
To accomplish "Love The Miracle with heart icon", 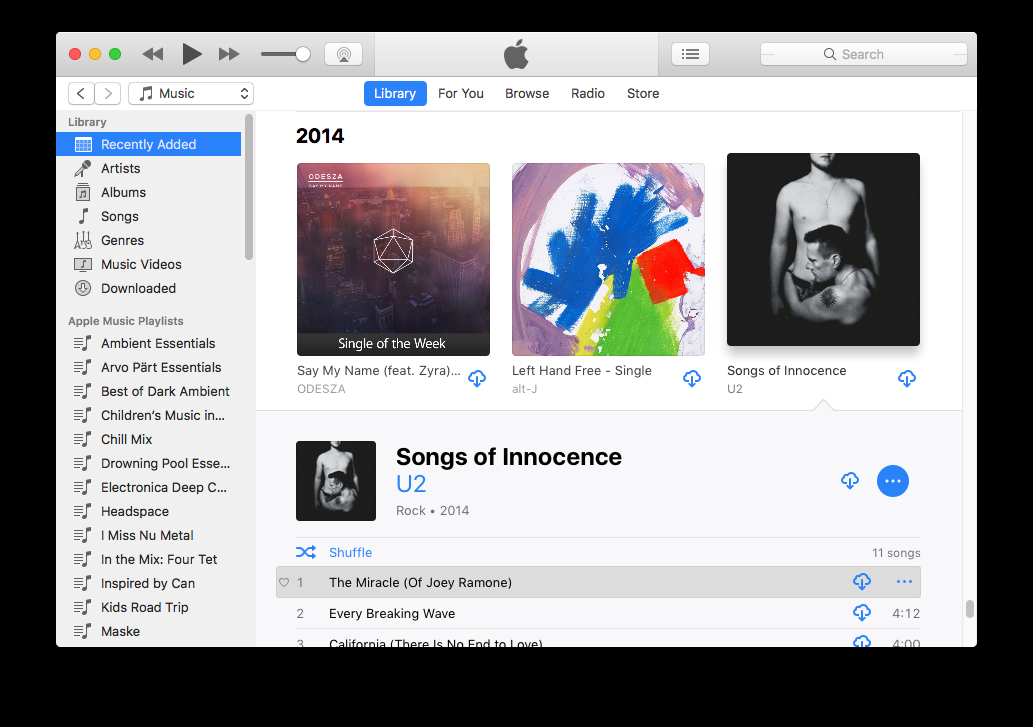I will (284, 583).
